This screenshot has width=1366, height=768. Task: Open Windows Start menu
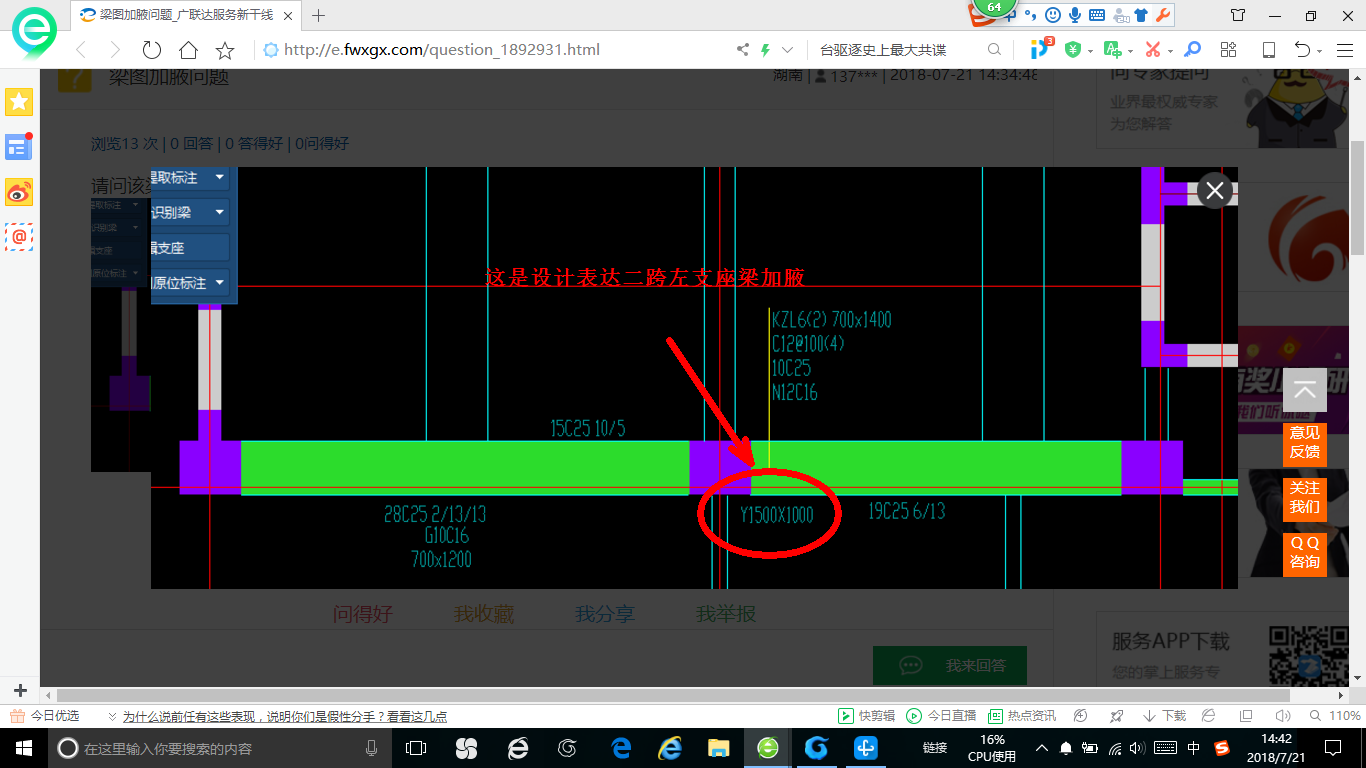pos(23,747)
